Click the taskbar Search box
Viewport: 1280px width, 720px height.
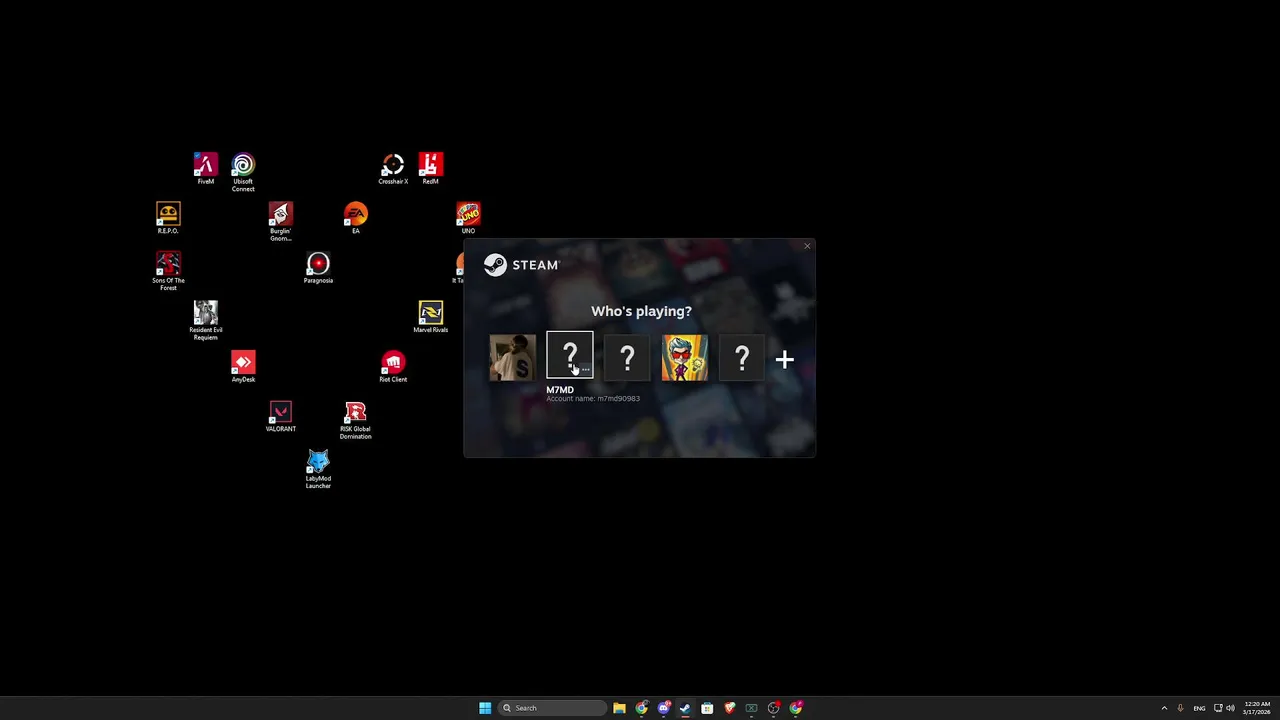click(553, 708)
